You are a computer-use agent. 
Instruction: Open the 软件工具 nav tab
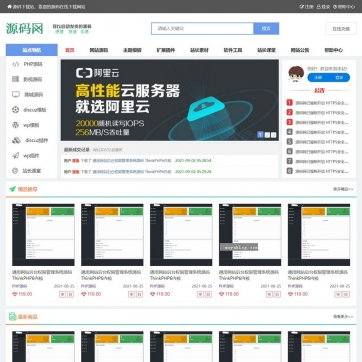pos(233,50)
